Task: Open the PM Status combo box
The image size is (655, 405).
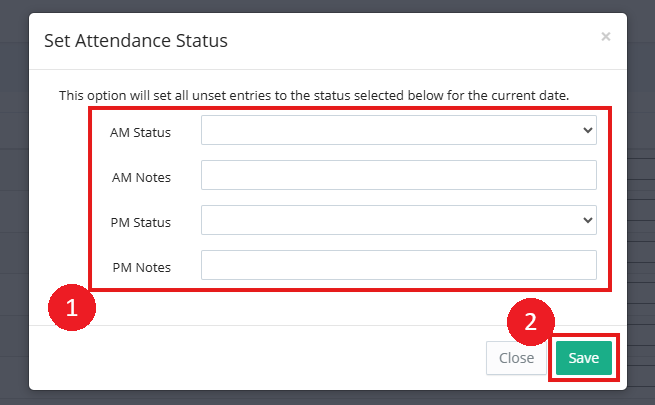Action: pos(398,220)
